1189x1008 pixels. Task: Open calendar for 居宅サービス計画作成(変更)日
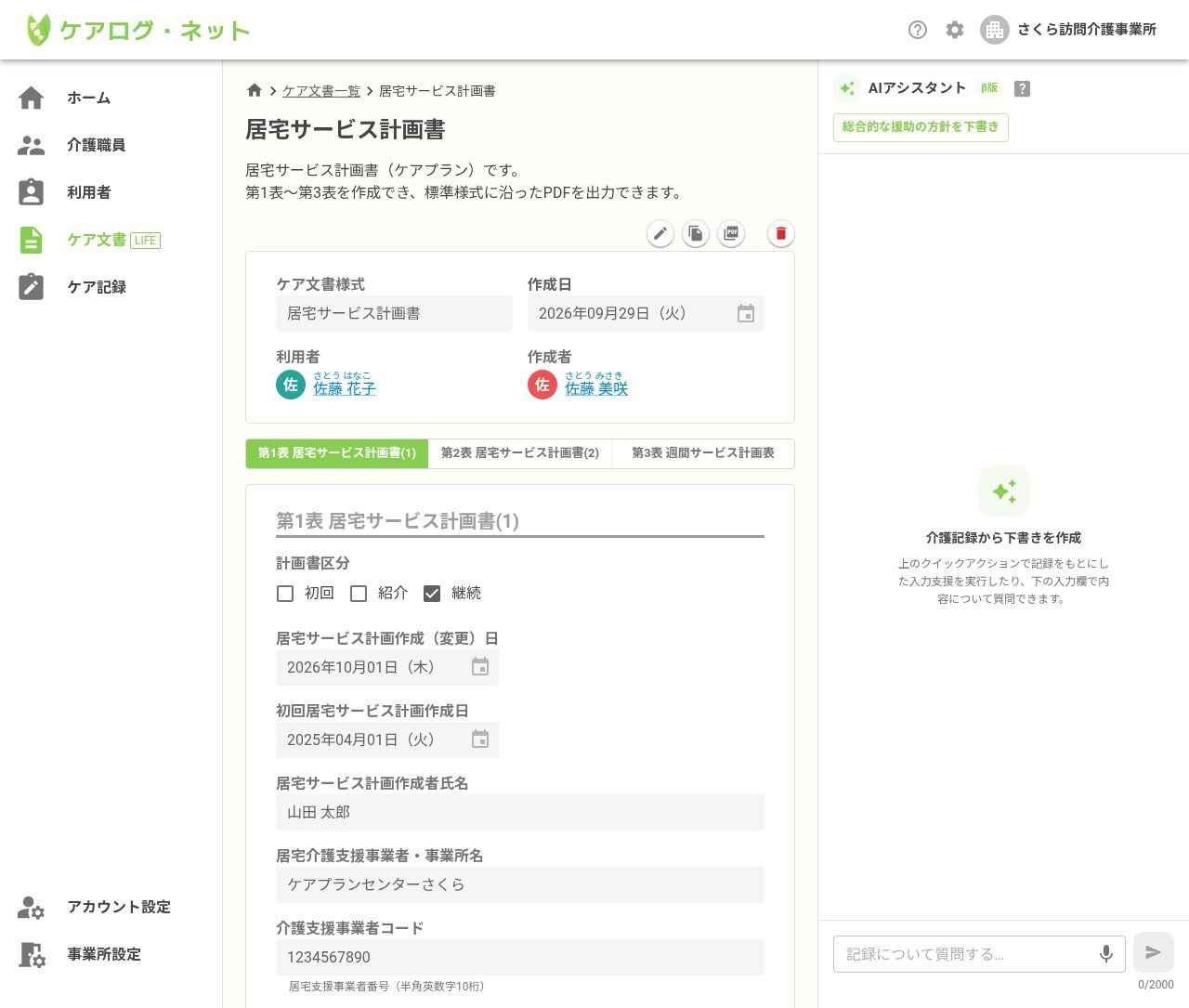coord(480,667)
